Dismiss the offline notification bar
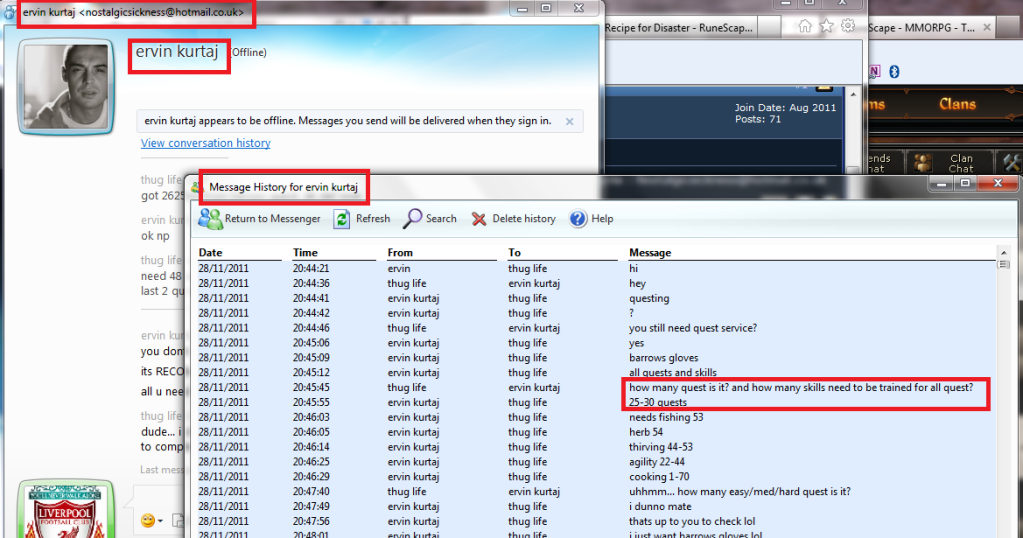 click(570, 121)
